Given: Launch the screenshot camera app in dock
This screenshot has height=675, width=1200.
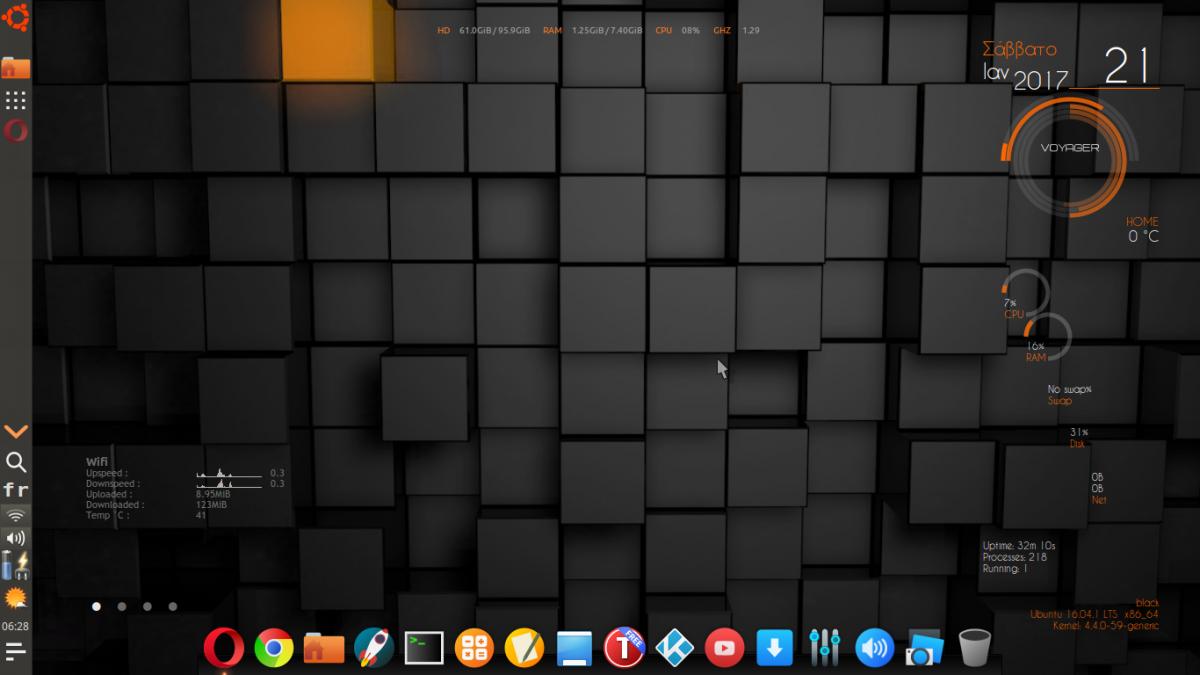Looking at the screenshot, I should click(x=925, y=648).
